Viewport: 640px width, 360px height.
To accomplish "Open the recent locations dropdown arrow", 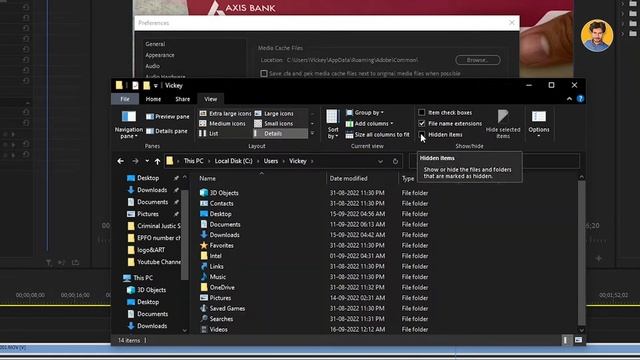I will coord(147,161).
